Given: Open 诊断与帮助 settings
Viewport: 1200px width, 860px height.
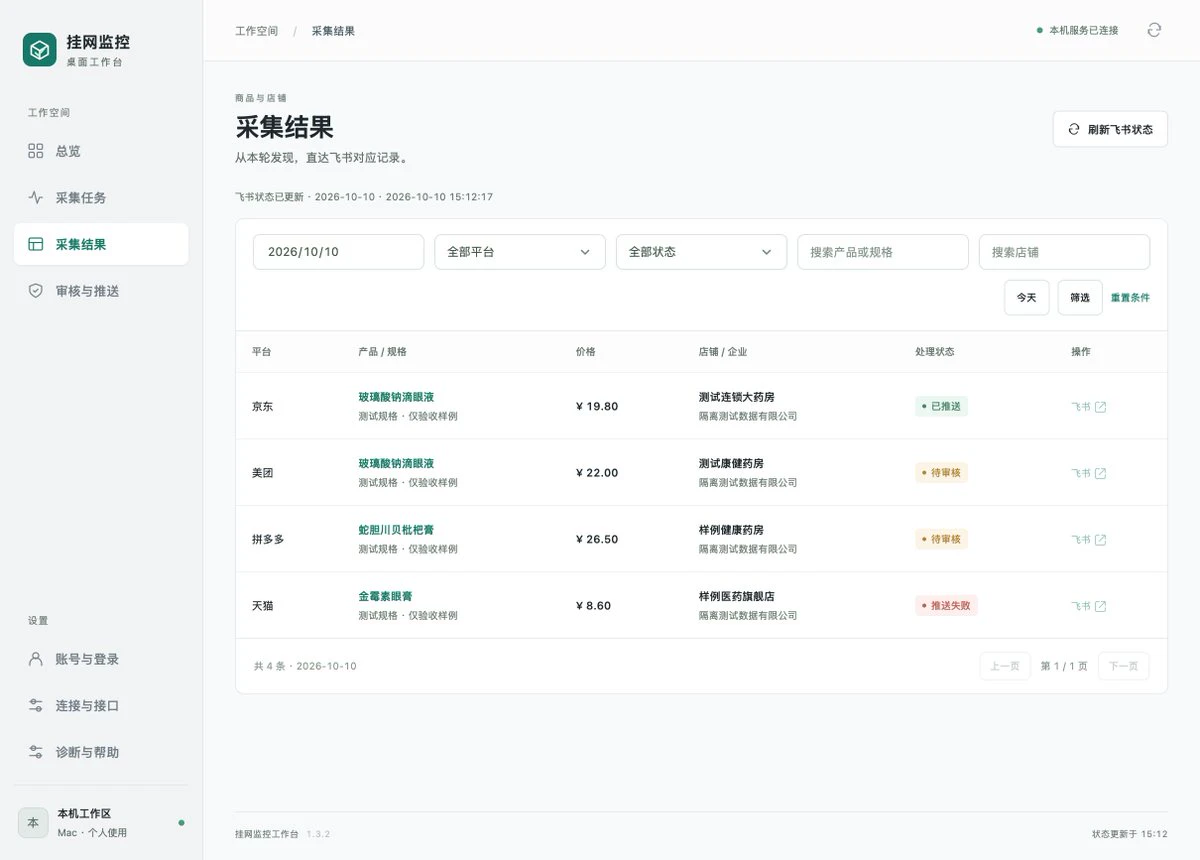Looking at the screenshot, I should pyautogui.click(x=101, y=752).
